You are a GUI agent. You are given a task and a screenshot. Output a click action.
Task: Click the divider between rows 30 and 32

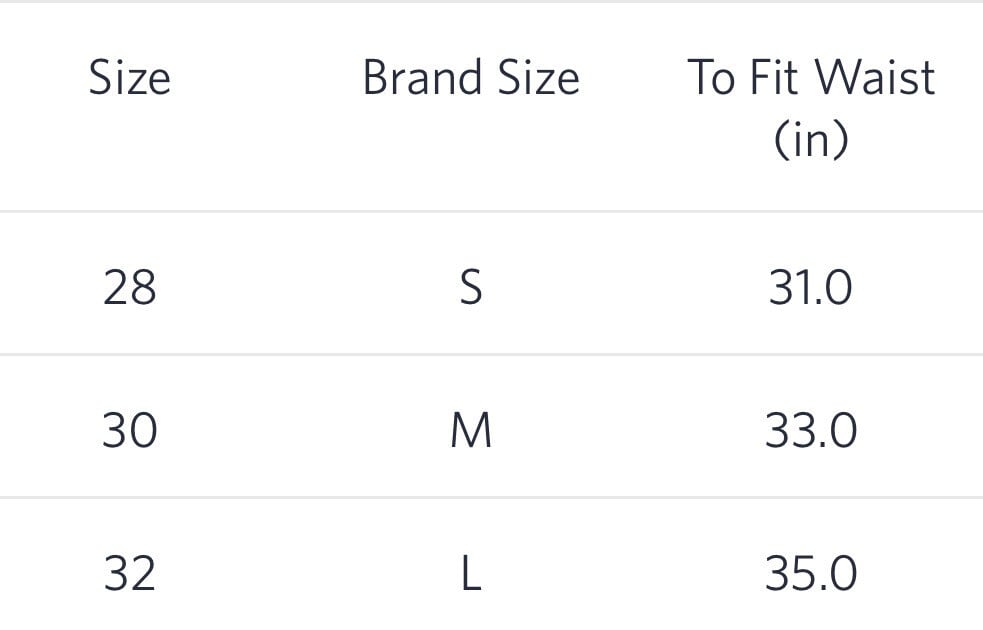coord(491,497)
